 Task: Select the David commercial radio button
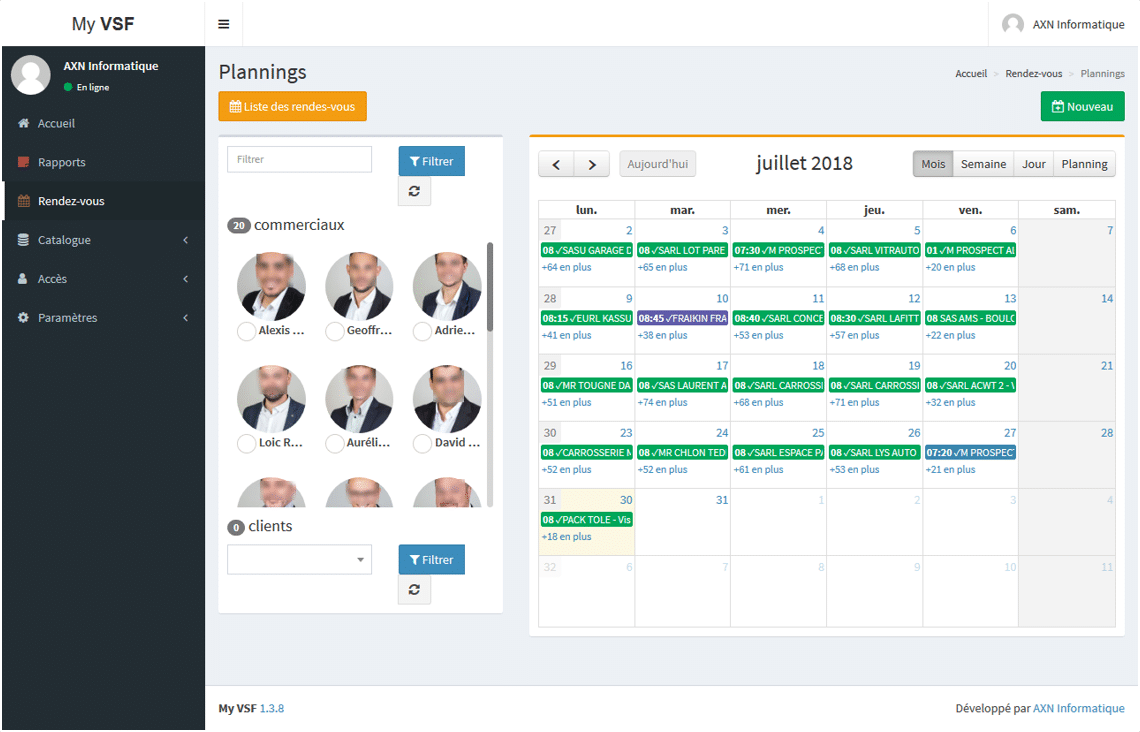(x=422, y=443)
